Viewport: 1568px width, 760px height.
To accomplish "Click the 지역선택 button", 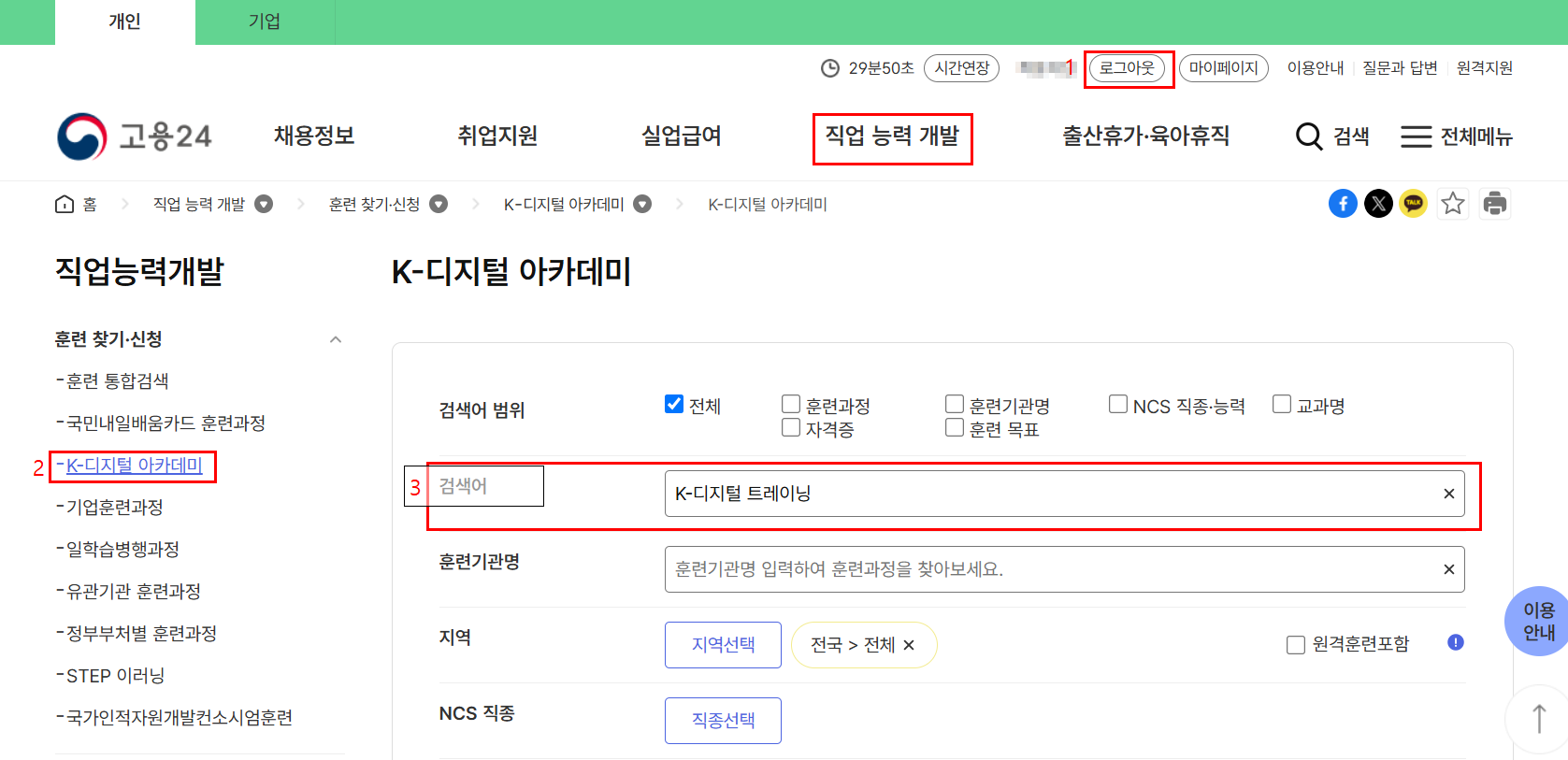I will (723, 645).
